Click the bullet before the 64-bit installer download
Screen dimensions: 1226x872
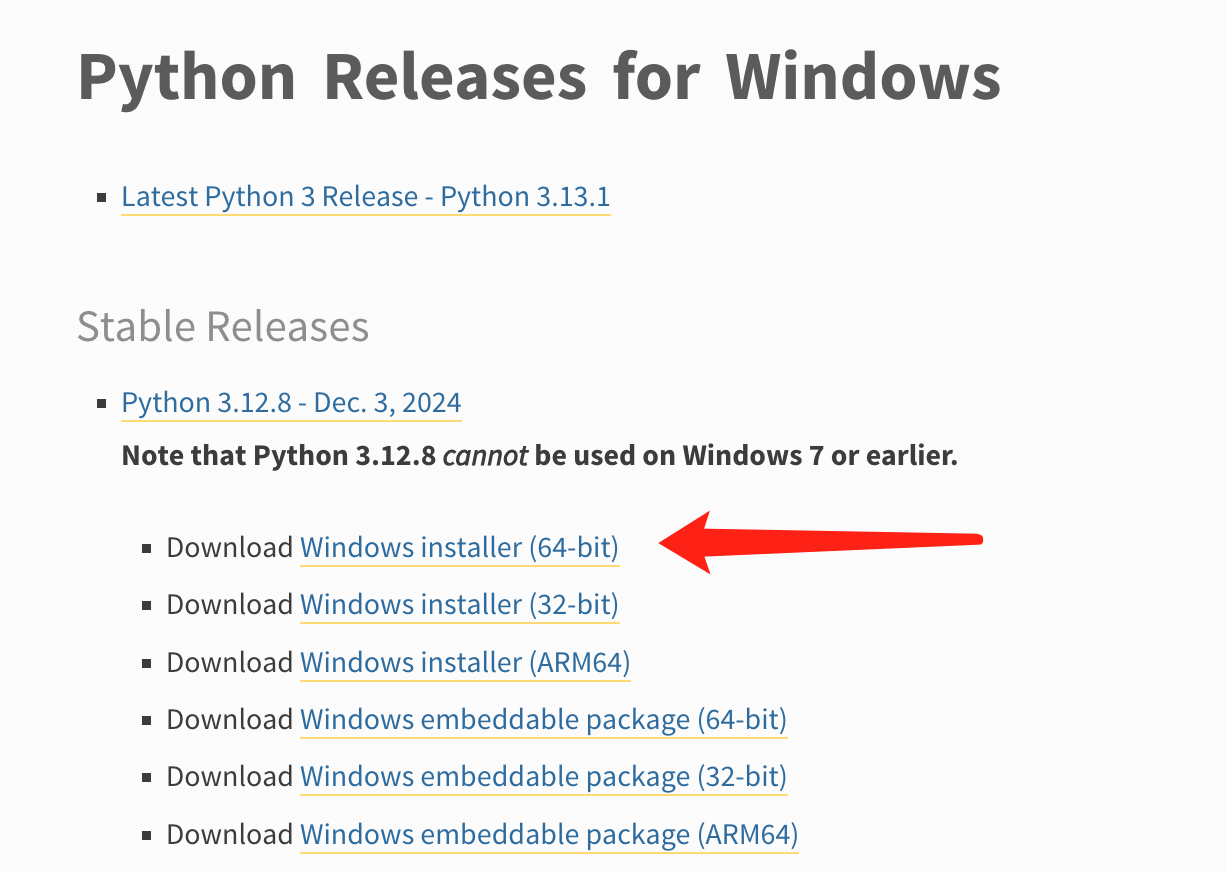coord(147,549)
